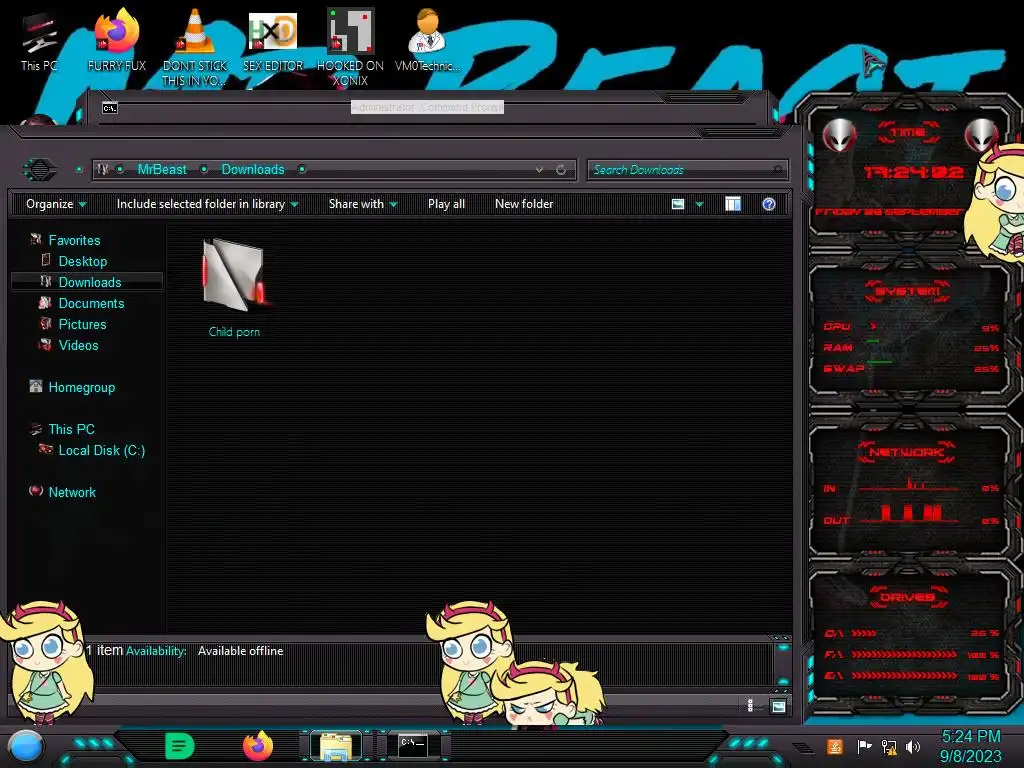This screenshot has width=1024, height=768.
Task: Open the VLC cone desktop shortcut
Action: click(x=195, y=47)
